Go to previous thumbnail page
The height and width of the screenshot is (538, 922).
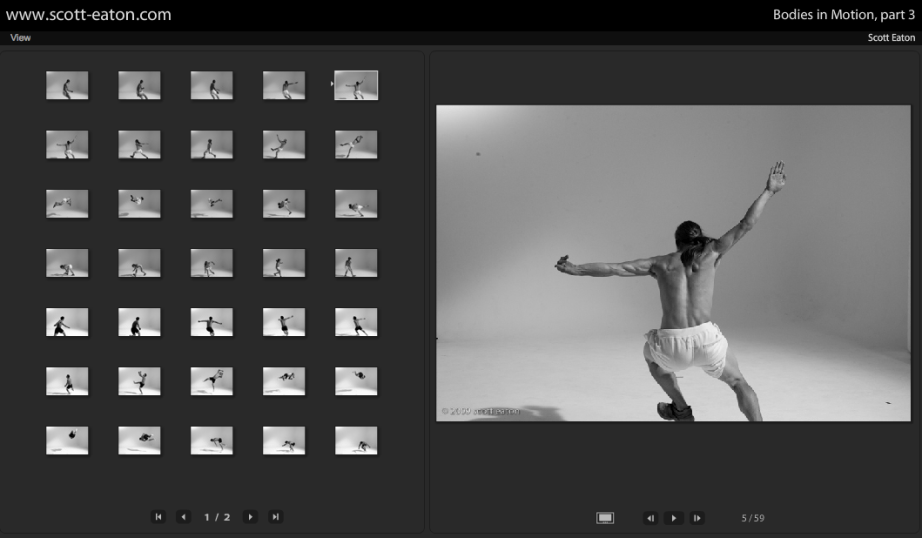[x=183, y=517]
